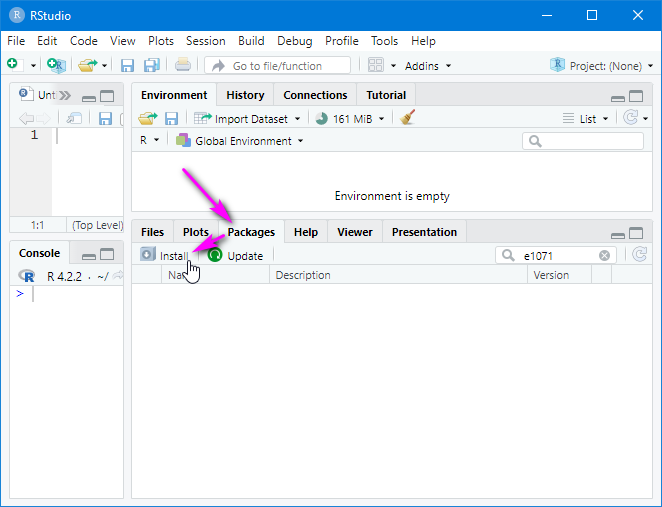Image resolution: width=662 pixels, height=507 pixels.
Task: Open the 161 MiB memory usage menu
Action: tap(350, 119)
